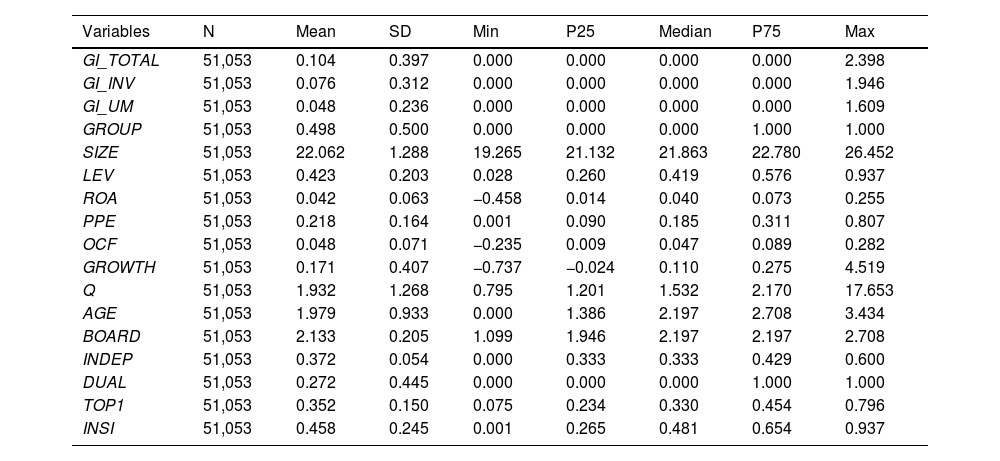This screenshot has height=461, width=1000.
Task: Select the Q max value 17.653
Action: point(869,291)
